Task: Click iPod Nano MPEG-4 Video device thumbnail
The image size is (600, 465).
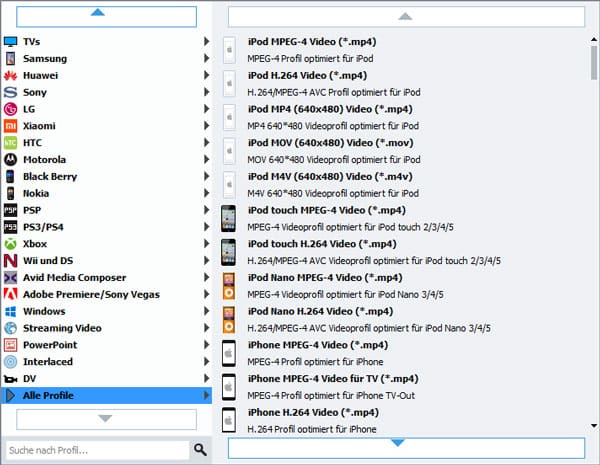Action: pyautogui.click(x=228, y=286)
